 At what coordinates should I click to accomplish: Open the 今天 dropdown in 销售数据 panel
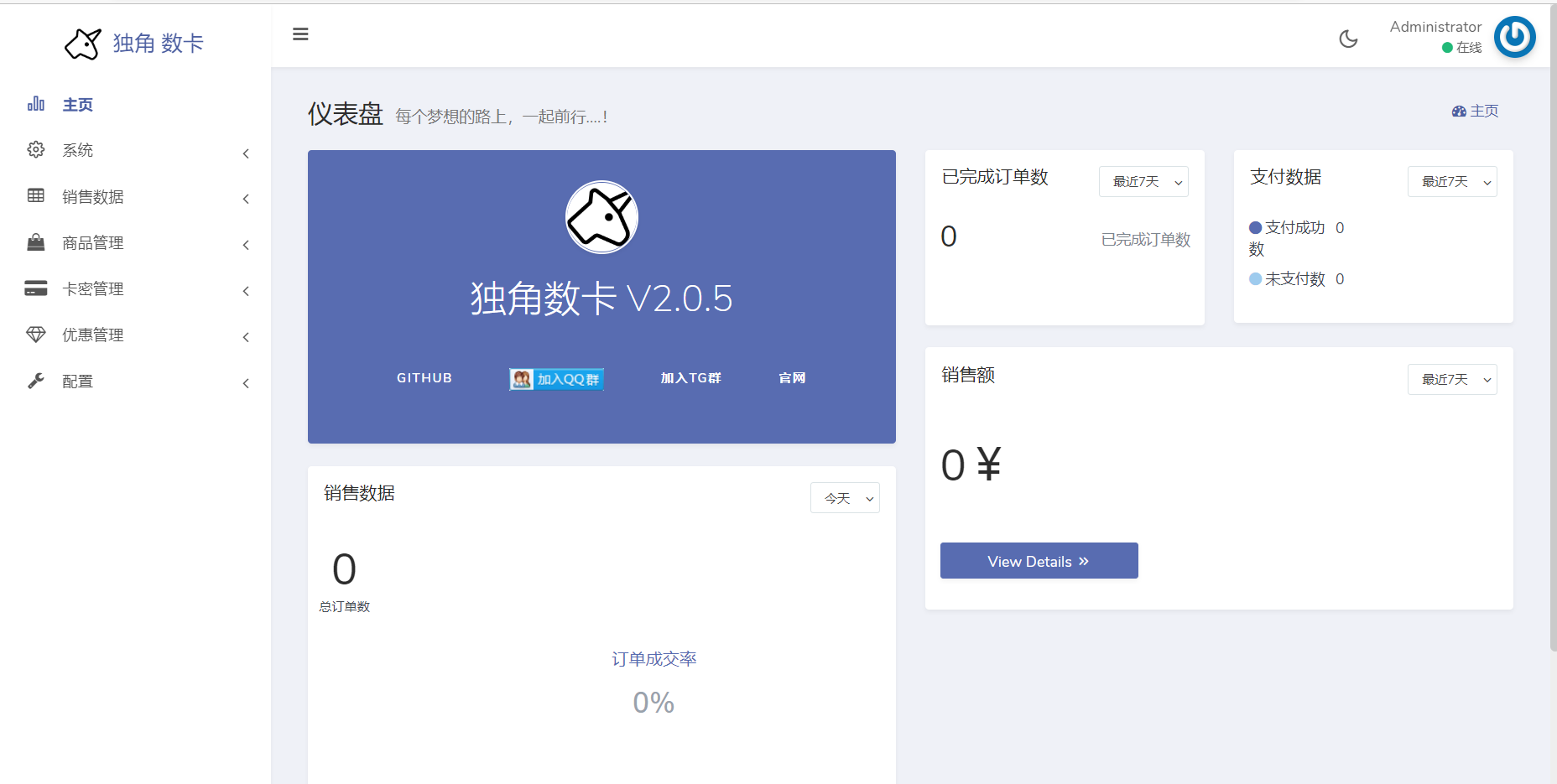tap(845, 497)
